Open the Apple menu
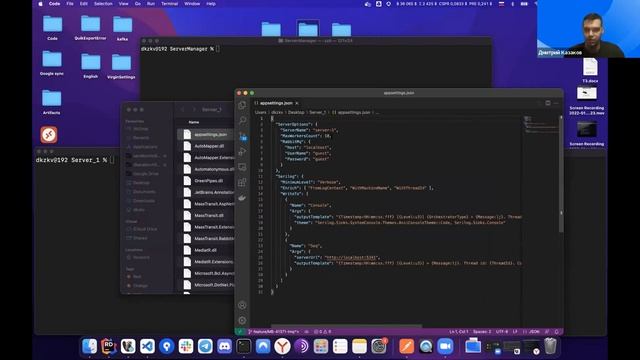640x360 pixels. [40, 4]
